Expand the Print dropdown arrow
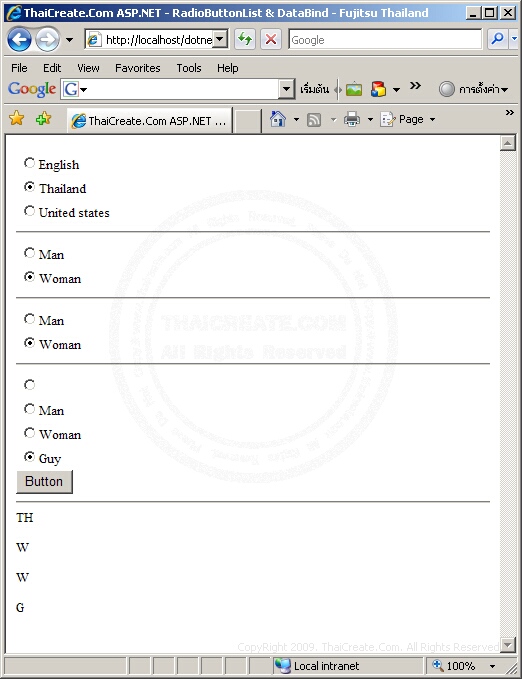 pos(370,119)
